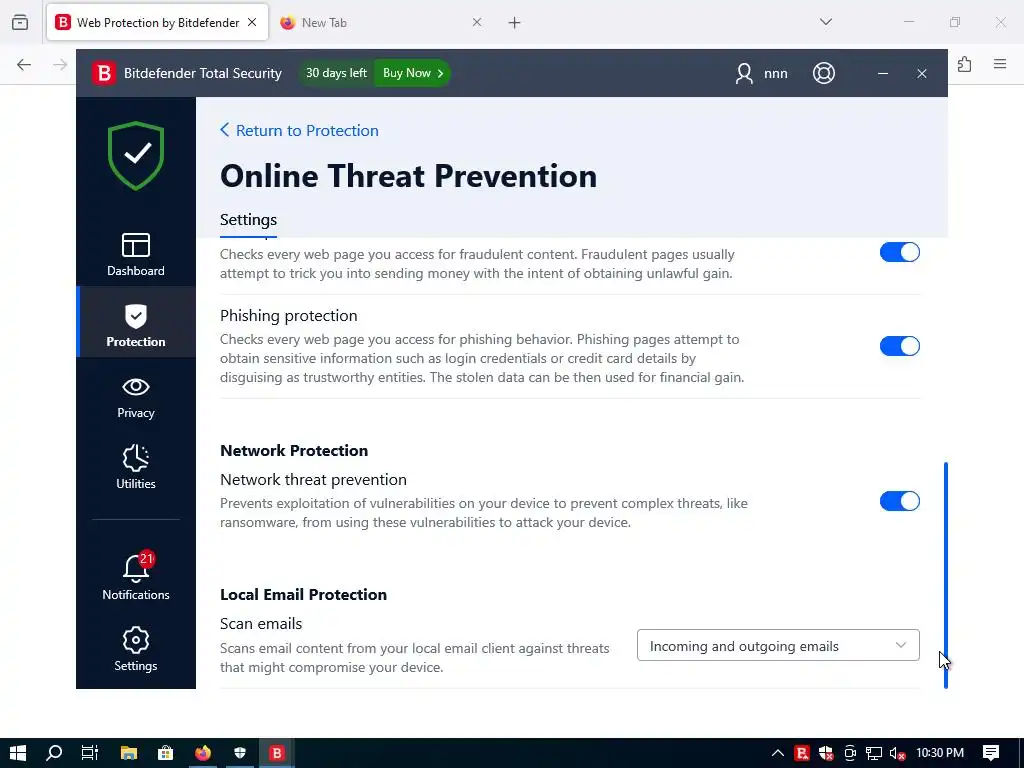1024x768 pixels.
Task: Toggle the fraud protection switch off
Action: (899, 252)
